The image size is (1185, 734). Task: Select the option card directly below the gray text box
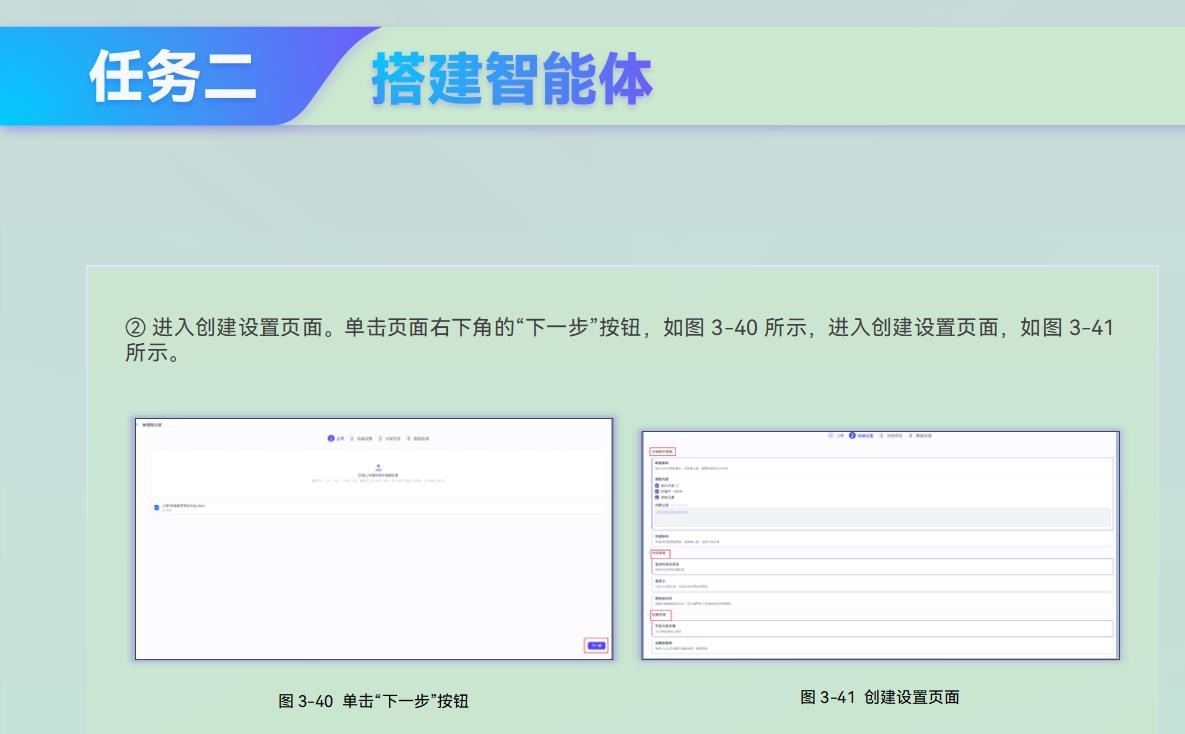click(882, 539)
